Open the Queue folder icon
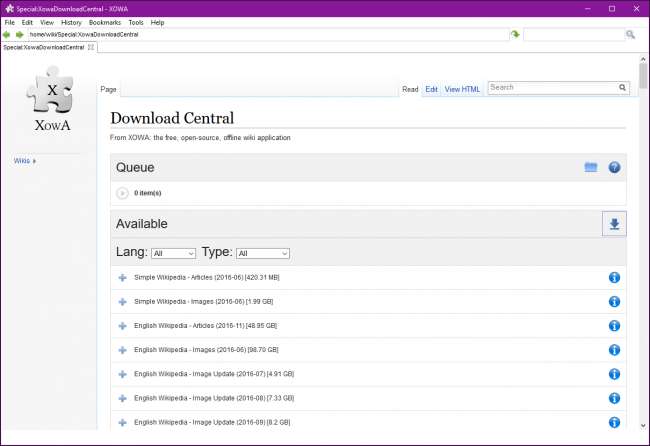Viewport: 650px width, 446px height. pyautogui.click(x=591, y=167)
